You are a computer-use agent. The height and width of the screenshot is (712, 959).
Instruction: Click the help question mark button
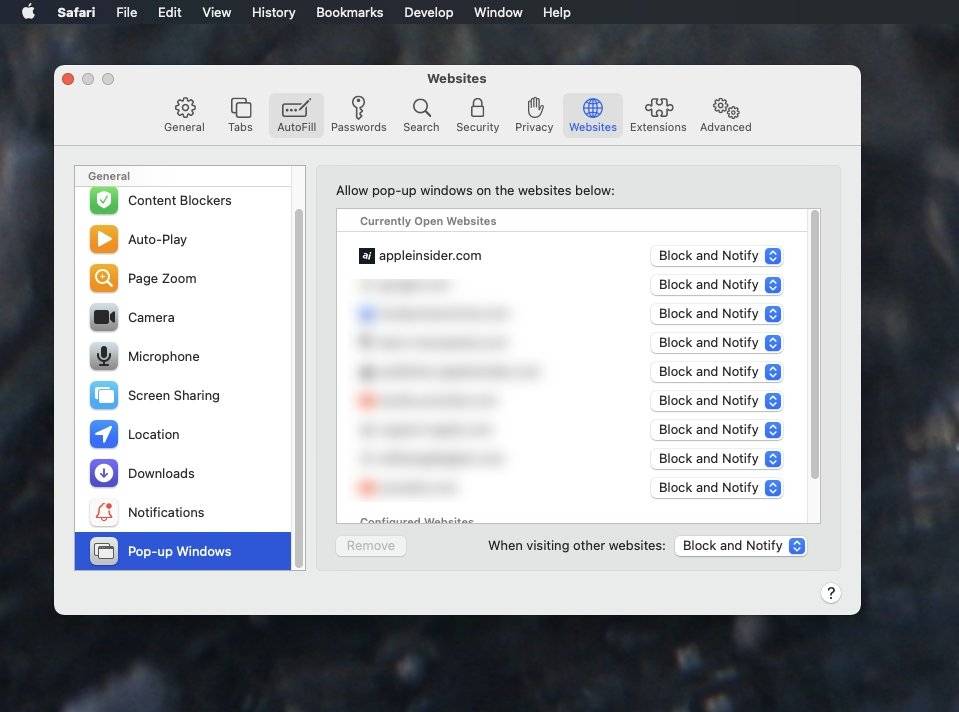[830, 592]
